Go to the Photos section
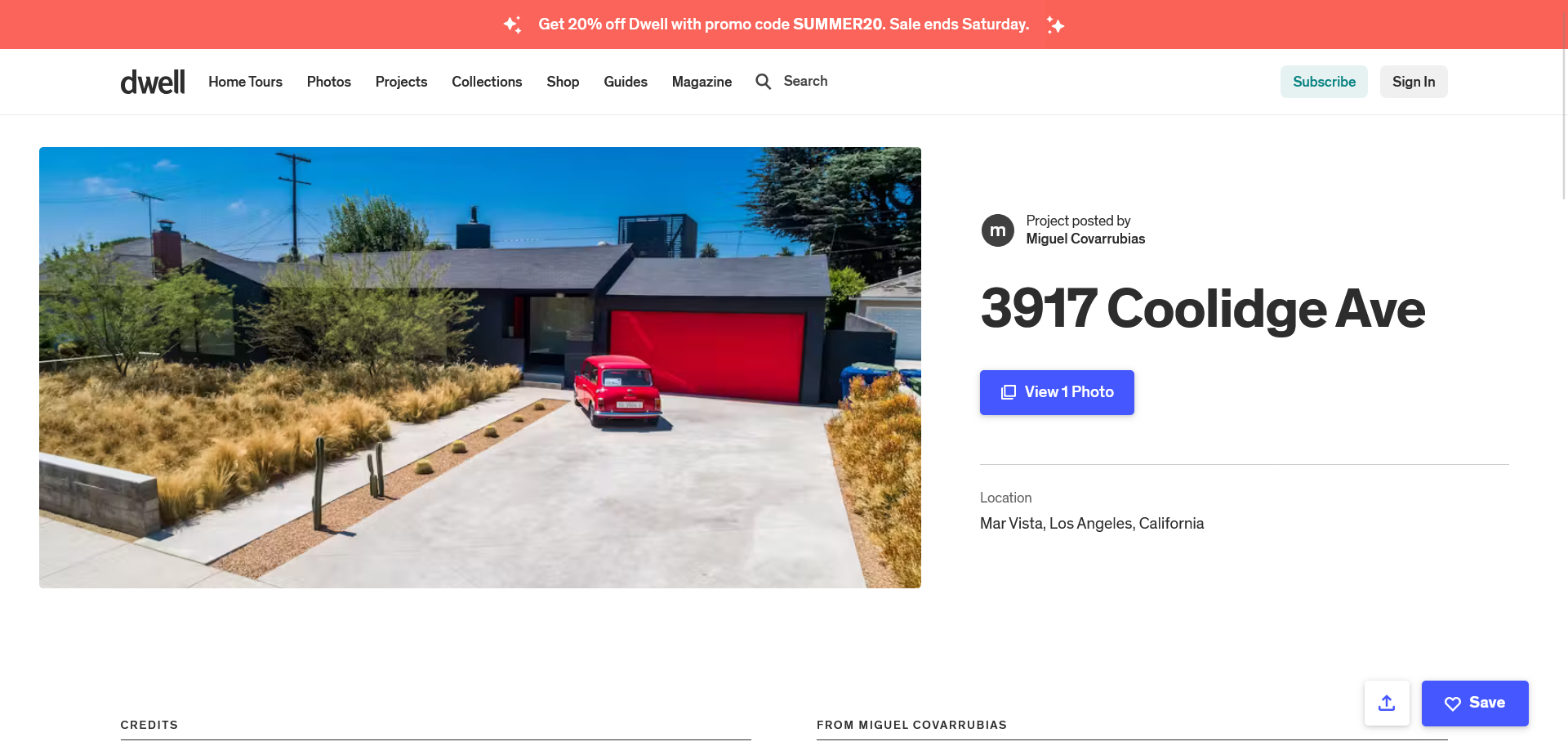 pyautogui.click(x=329, y=82)
